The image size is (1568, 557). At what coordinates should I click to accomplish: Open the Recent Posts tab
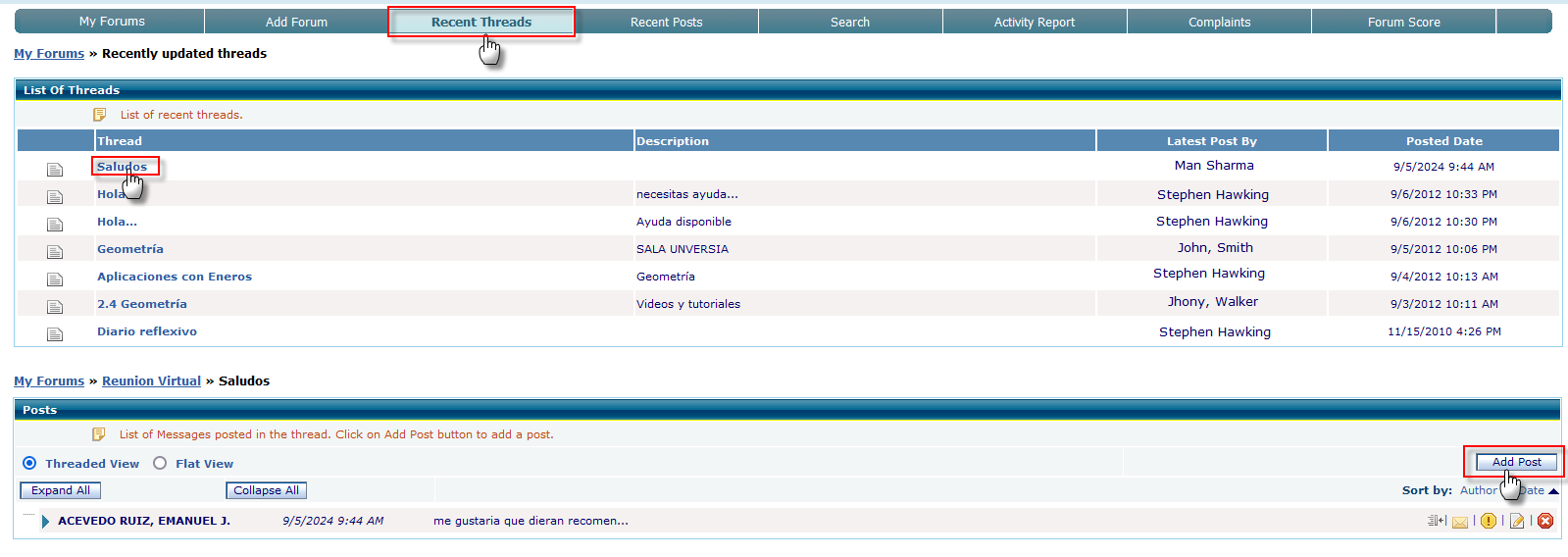point(666,22)
